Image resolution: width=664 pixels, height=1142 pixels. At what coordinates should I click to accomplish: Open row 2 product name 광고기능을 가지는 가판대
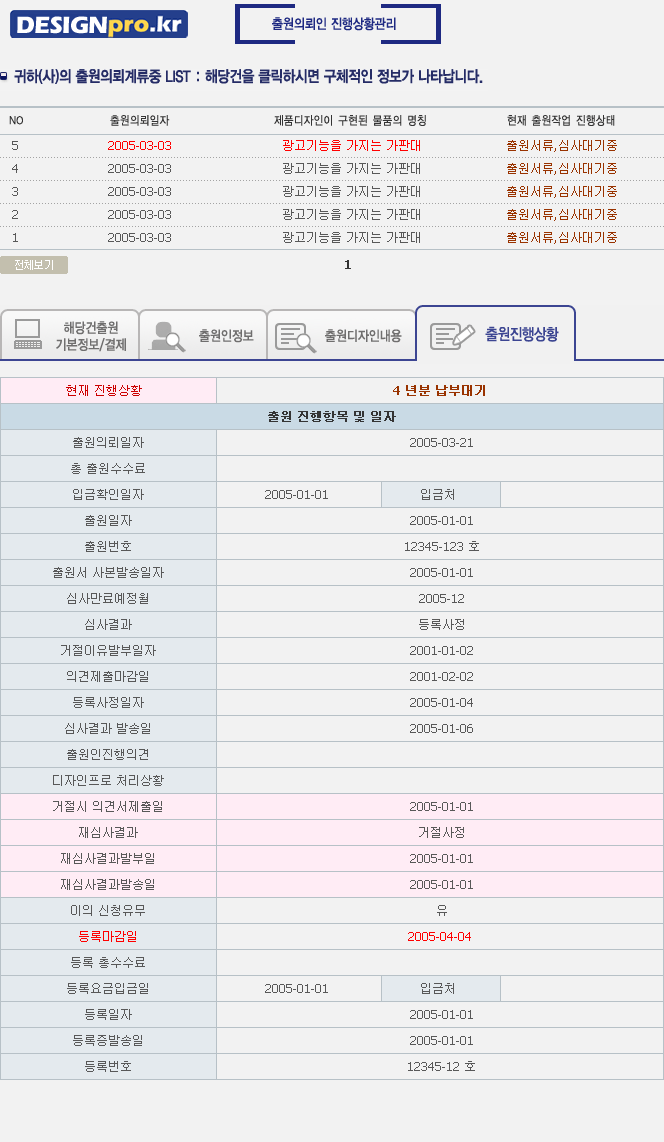pos(352,215)
